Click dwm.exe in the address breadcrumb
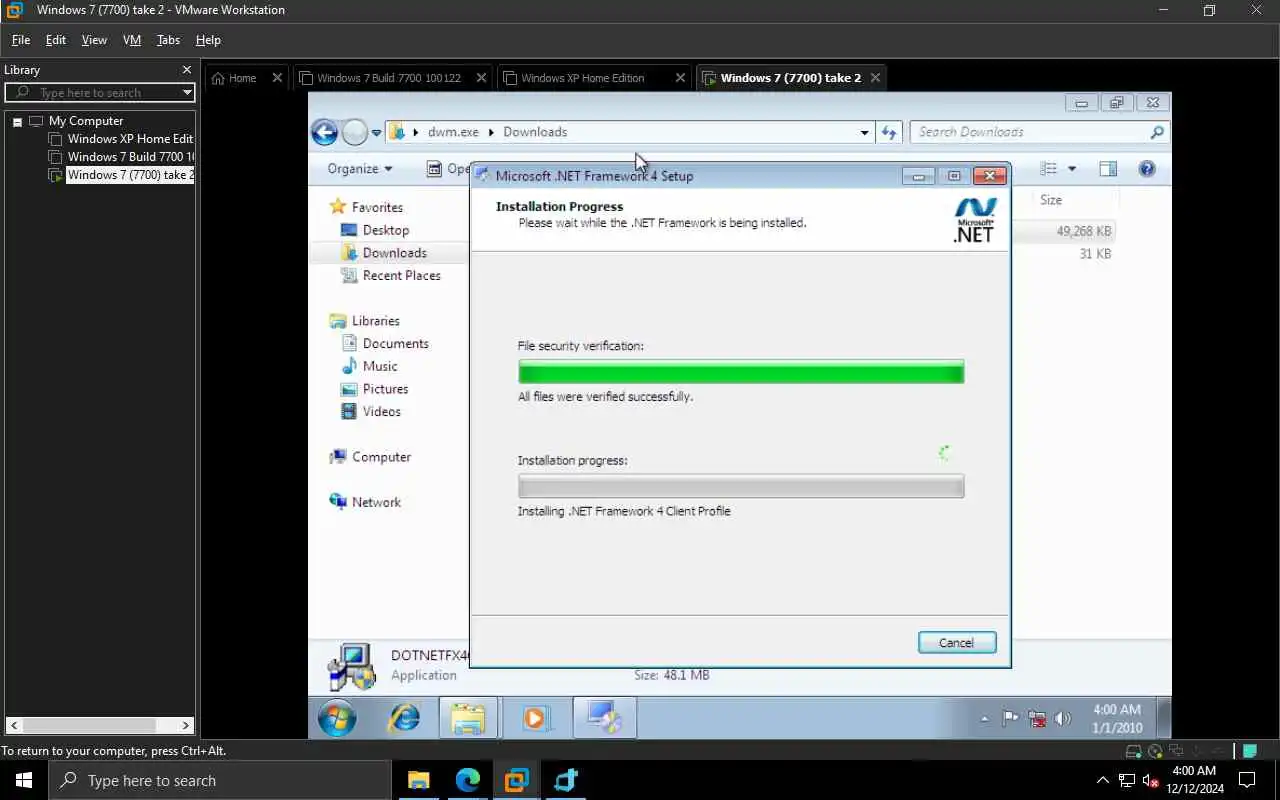The height and width of the screenshot is (800, 1280). 453,132
